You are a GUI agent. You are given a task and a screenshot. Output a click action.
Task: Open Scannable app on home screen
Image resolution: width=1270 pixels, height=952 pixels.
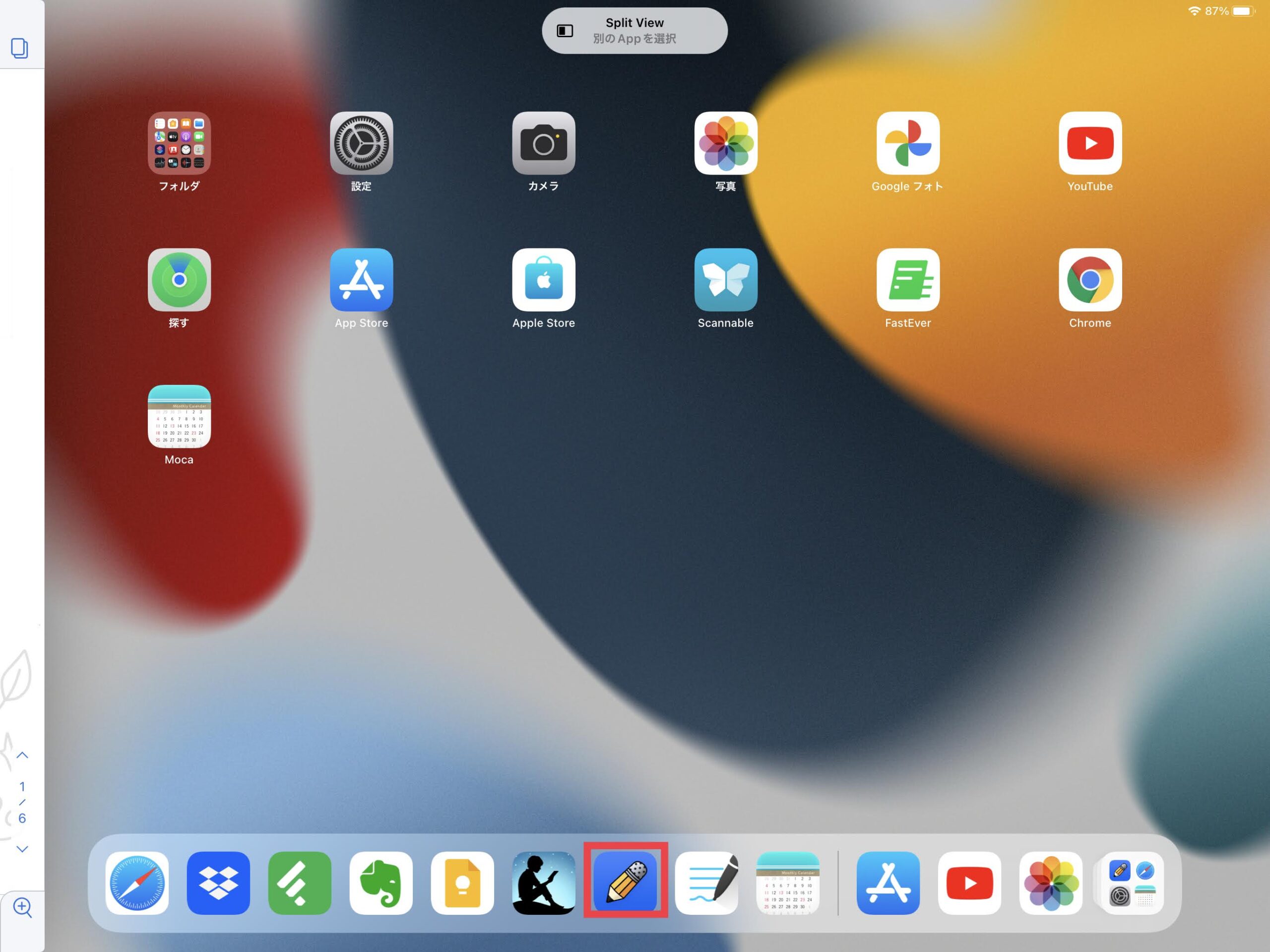point(725,280)
